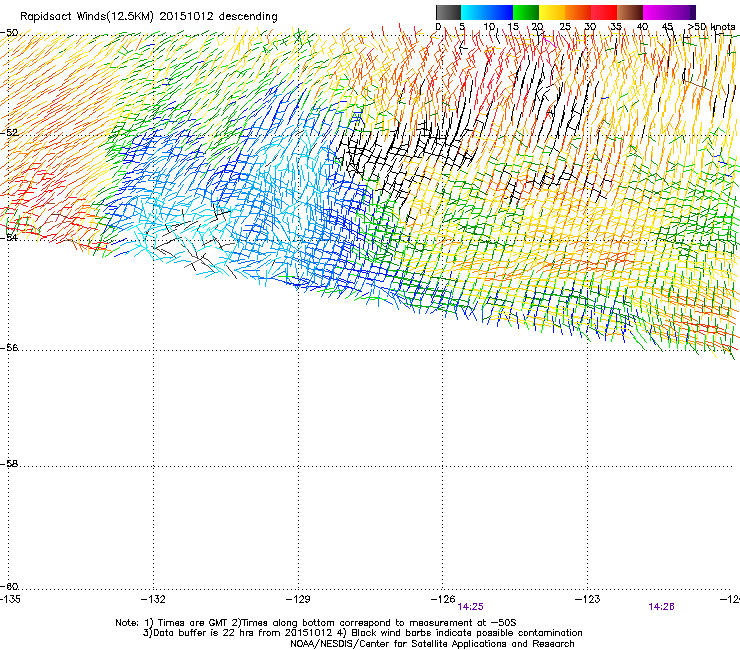Click the latitude label -54
The height and width of the screenshot is (650, 740).
coord(9,237)
